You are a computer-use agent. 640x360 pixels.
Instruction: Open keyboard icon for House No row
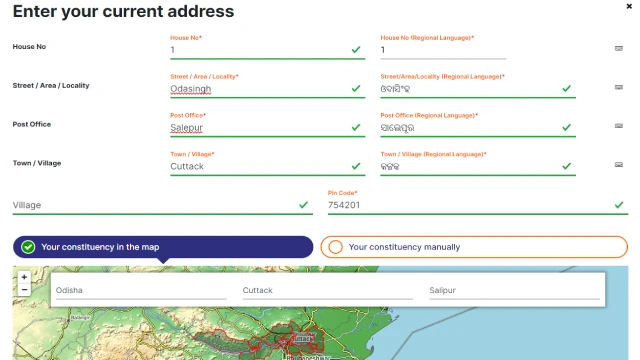pyautogui.click(x=619, y=49)
